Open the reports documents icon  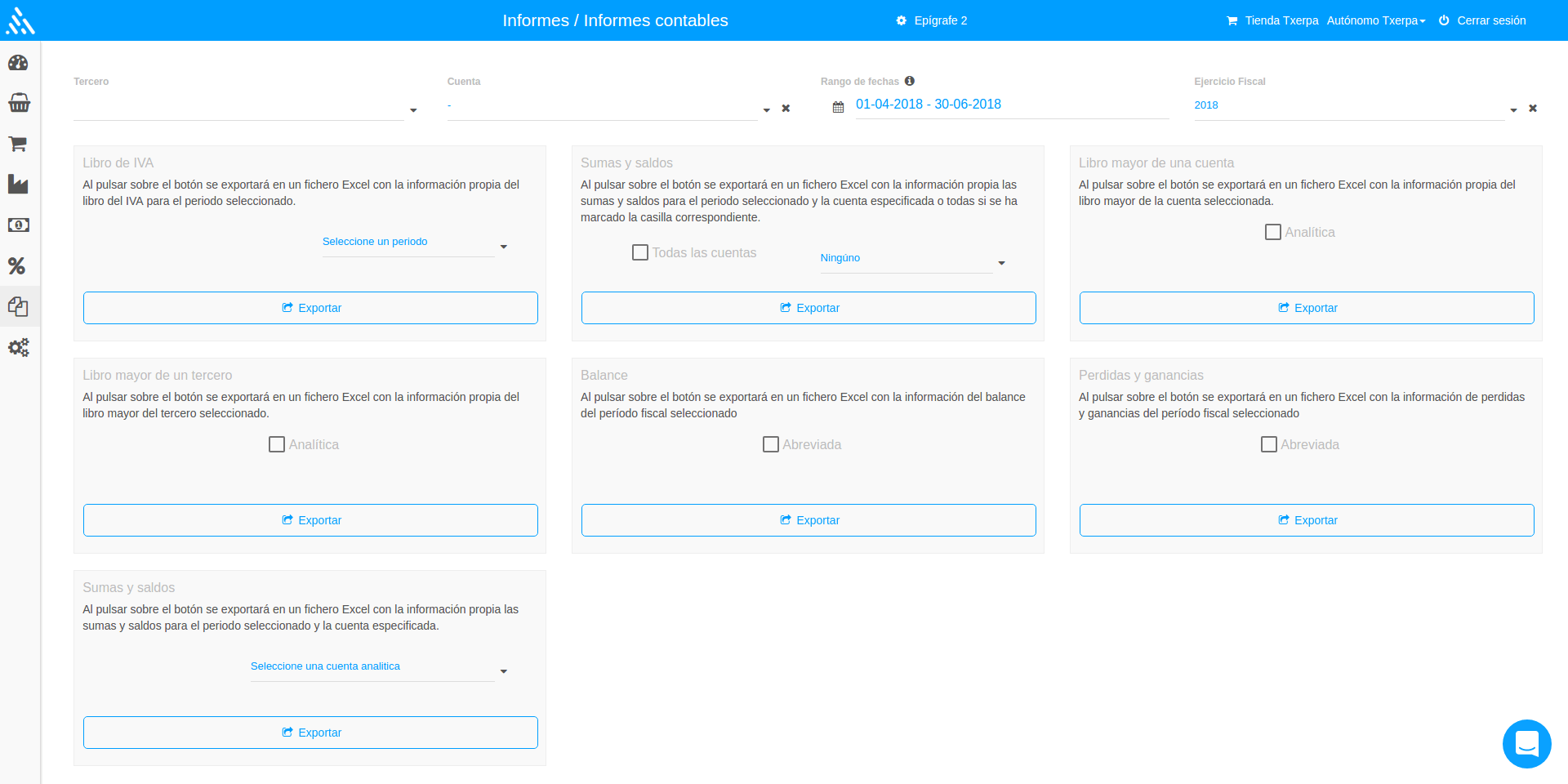[x=18, y=306]
